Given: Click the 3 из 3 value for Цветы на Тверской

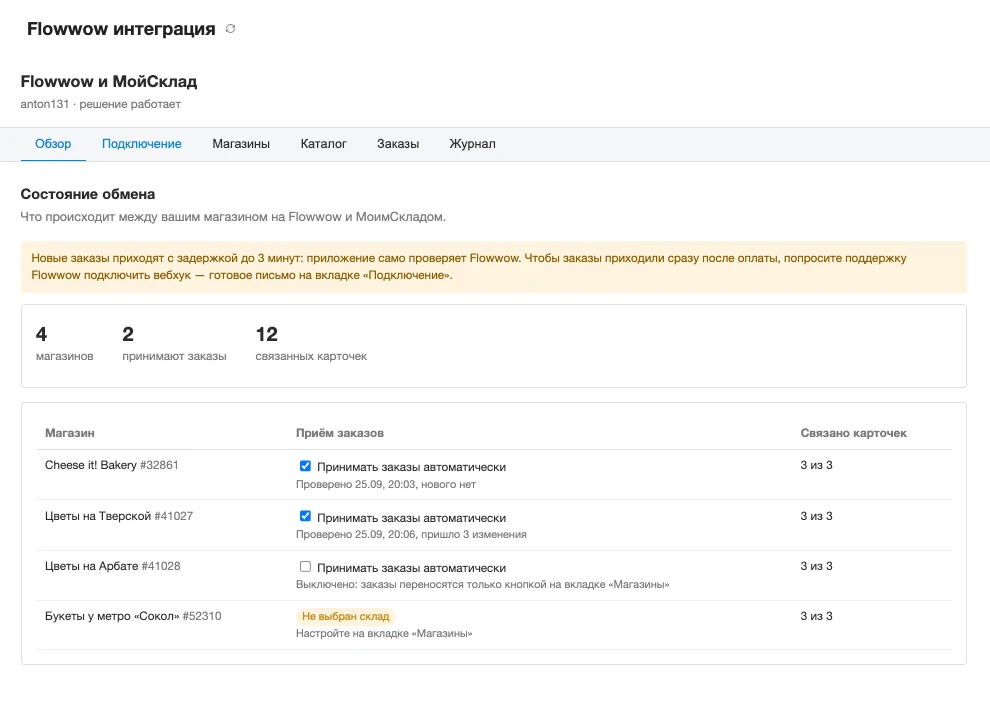Looking at the screenshot, I should [816, 516].
